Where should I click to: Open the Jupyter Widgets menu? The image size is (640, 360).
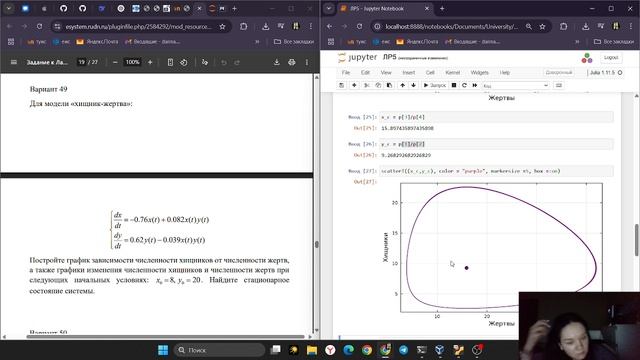point(480,72)
